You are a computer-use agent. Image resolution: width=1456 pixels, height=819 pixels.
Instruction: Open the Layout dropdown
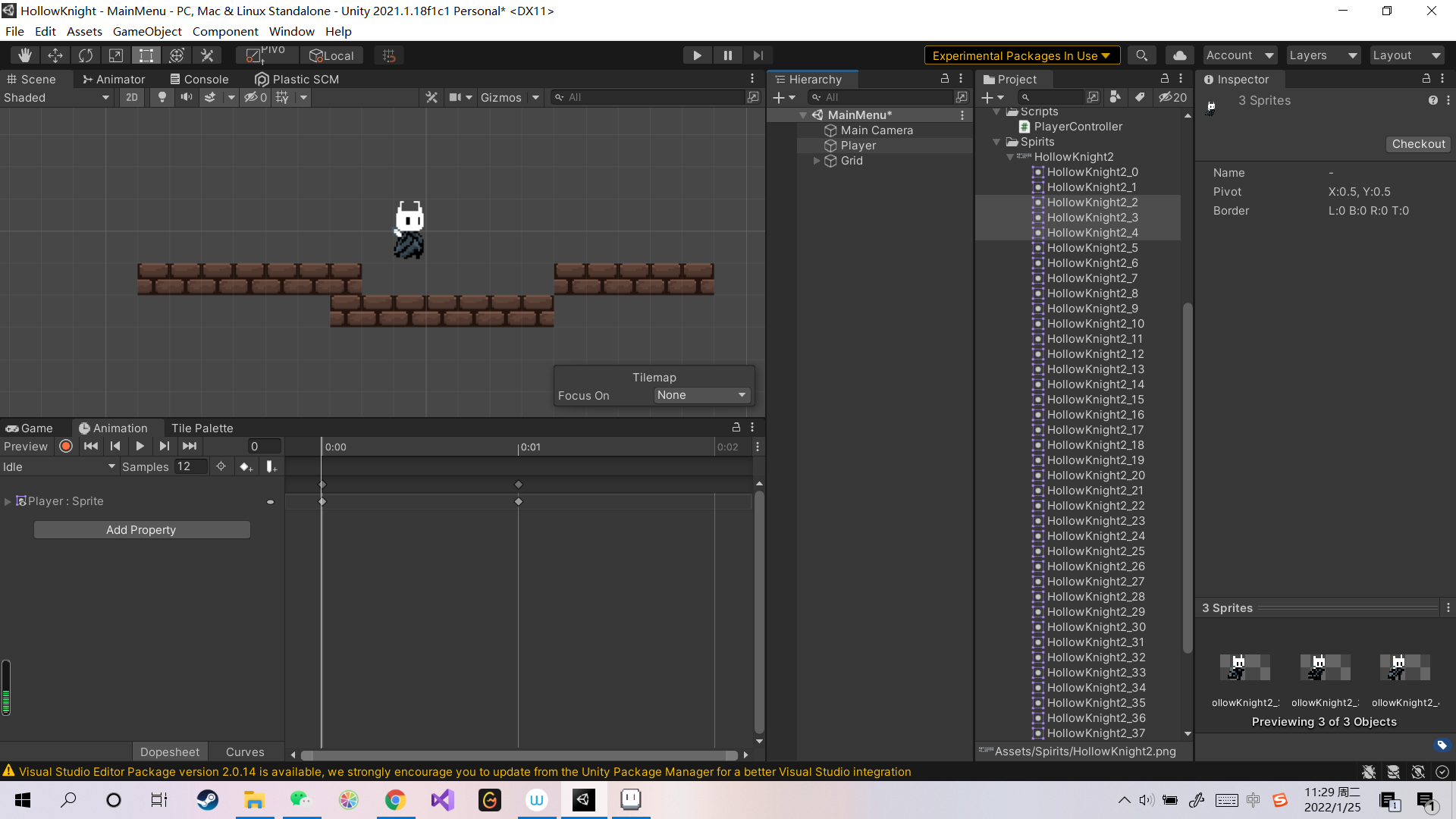[x=1407, y=55]
